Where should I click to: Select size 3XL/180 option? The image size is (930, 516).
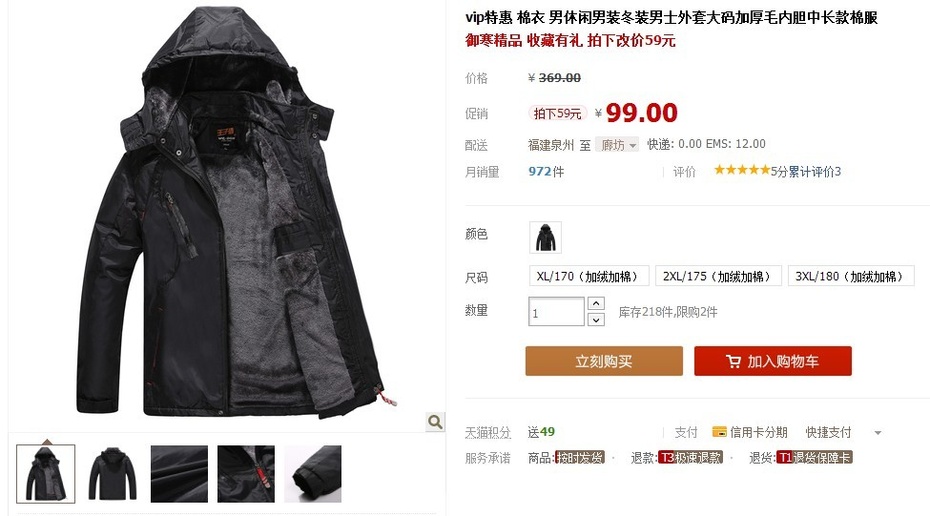851,276
